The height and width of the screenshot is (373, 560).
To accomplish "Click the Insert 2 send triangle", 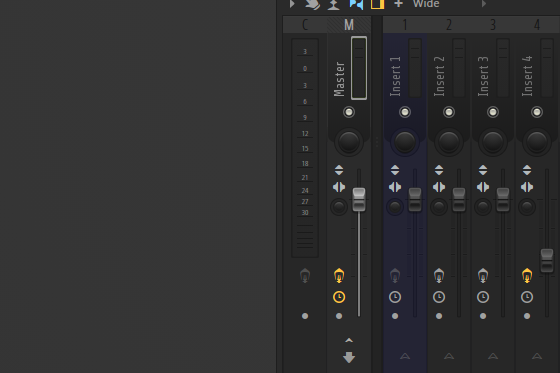I will 449,356.
